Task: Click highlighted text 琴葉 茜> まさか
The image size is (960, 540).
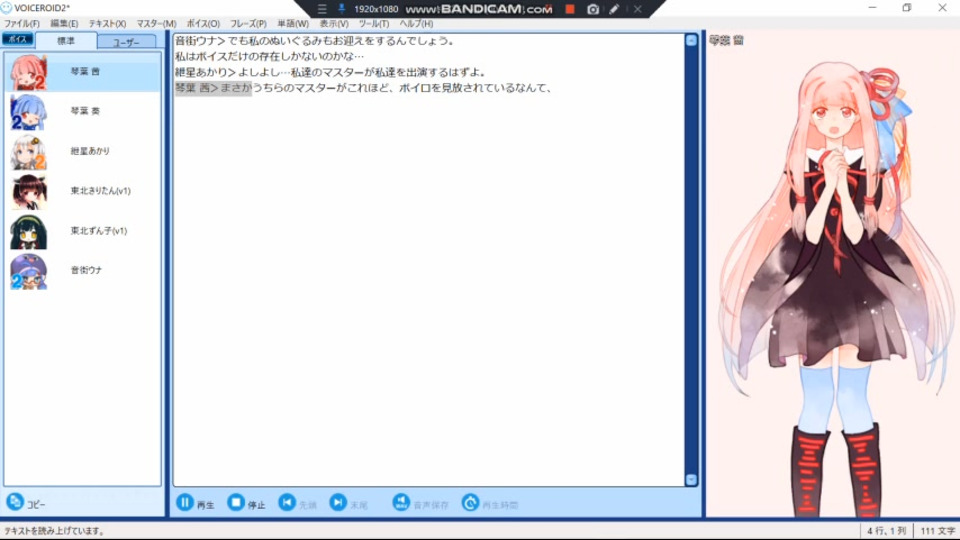Action: 213,88
